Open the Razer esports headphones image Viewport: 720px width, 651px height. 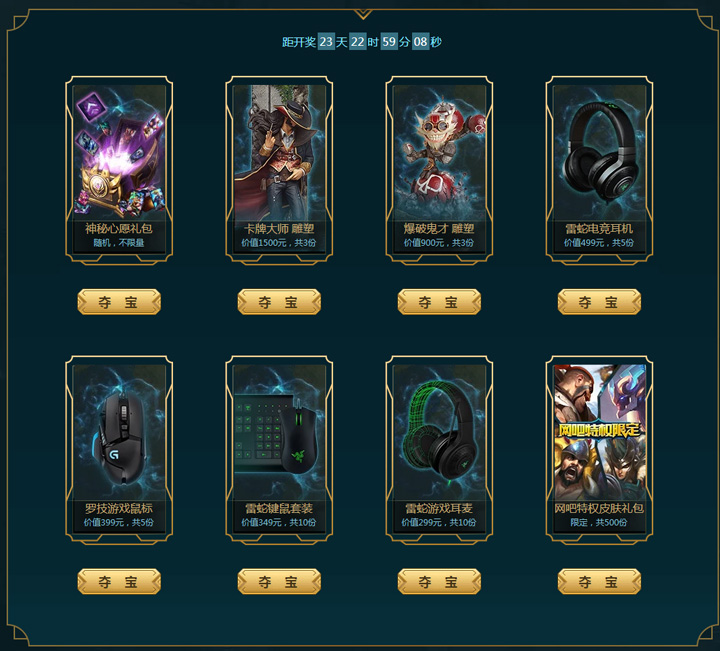pos(599,152)
